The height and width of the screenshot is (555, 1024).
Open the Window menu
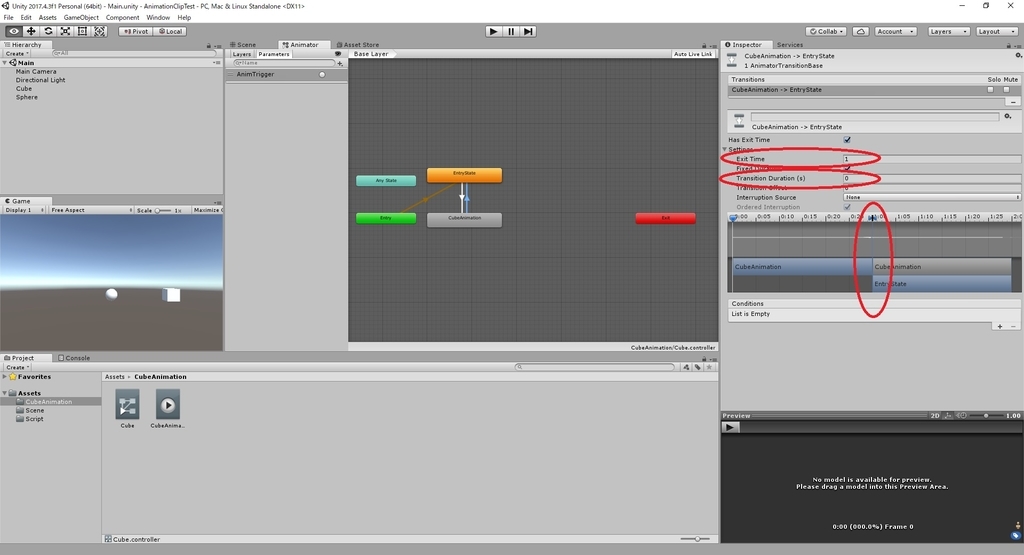[158, 18]
